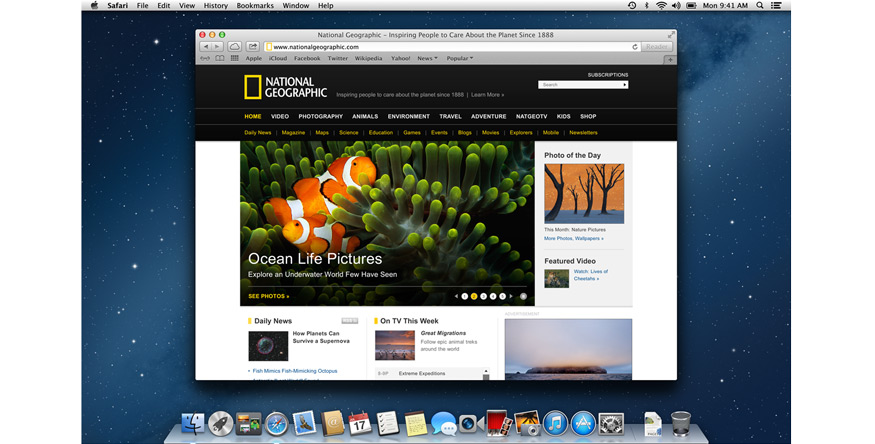The width and height of the screenshot is (875, 444).
Task: Open the Reading List glasses icon
Action: click(204, 58)
